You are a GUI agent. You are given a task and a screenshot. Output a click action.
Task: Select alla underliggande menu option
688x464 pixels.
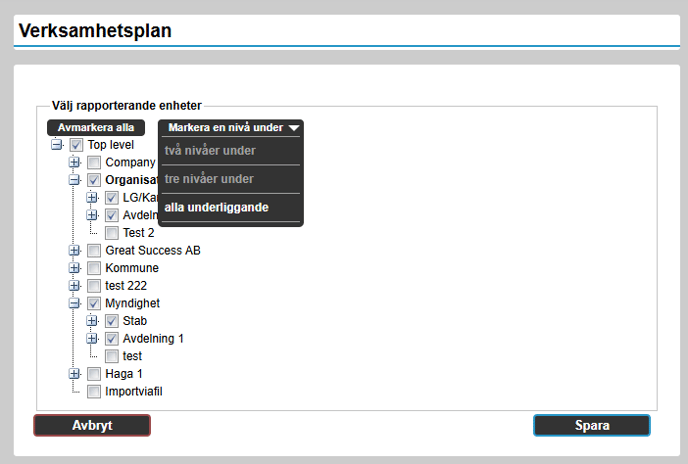(x=231, y=208)
